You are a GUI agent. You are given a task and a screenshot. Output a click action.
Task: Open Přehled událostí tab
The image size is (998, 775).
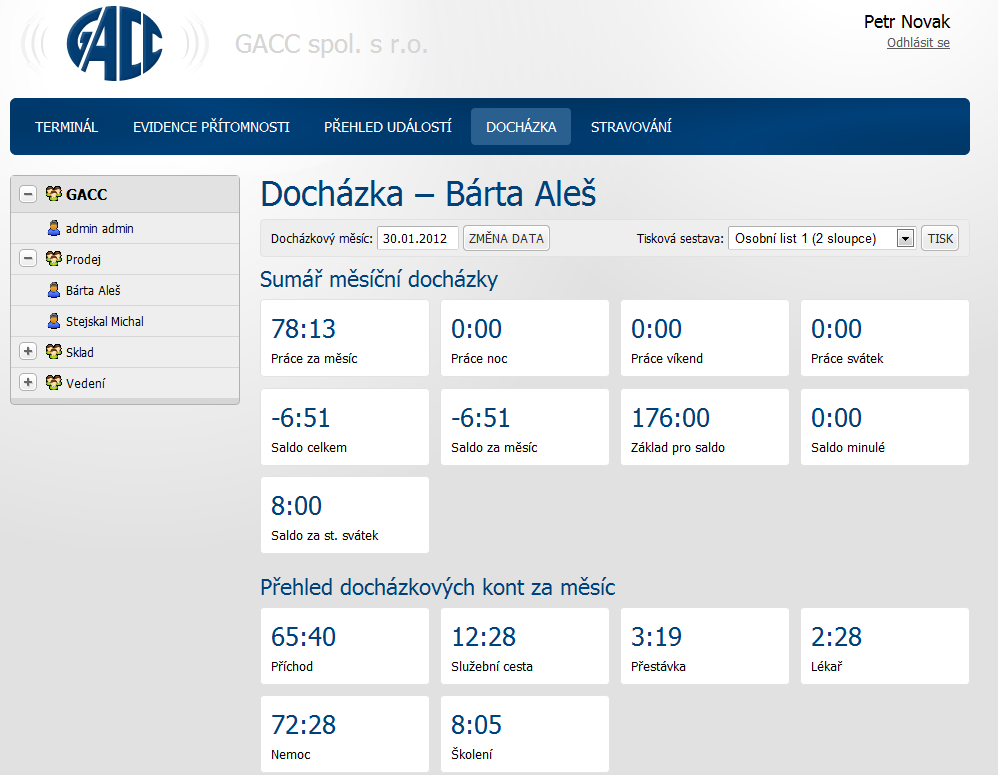click(x=388, y=127)
